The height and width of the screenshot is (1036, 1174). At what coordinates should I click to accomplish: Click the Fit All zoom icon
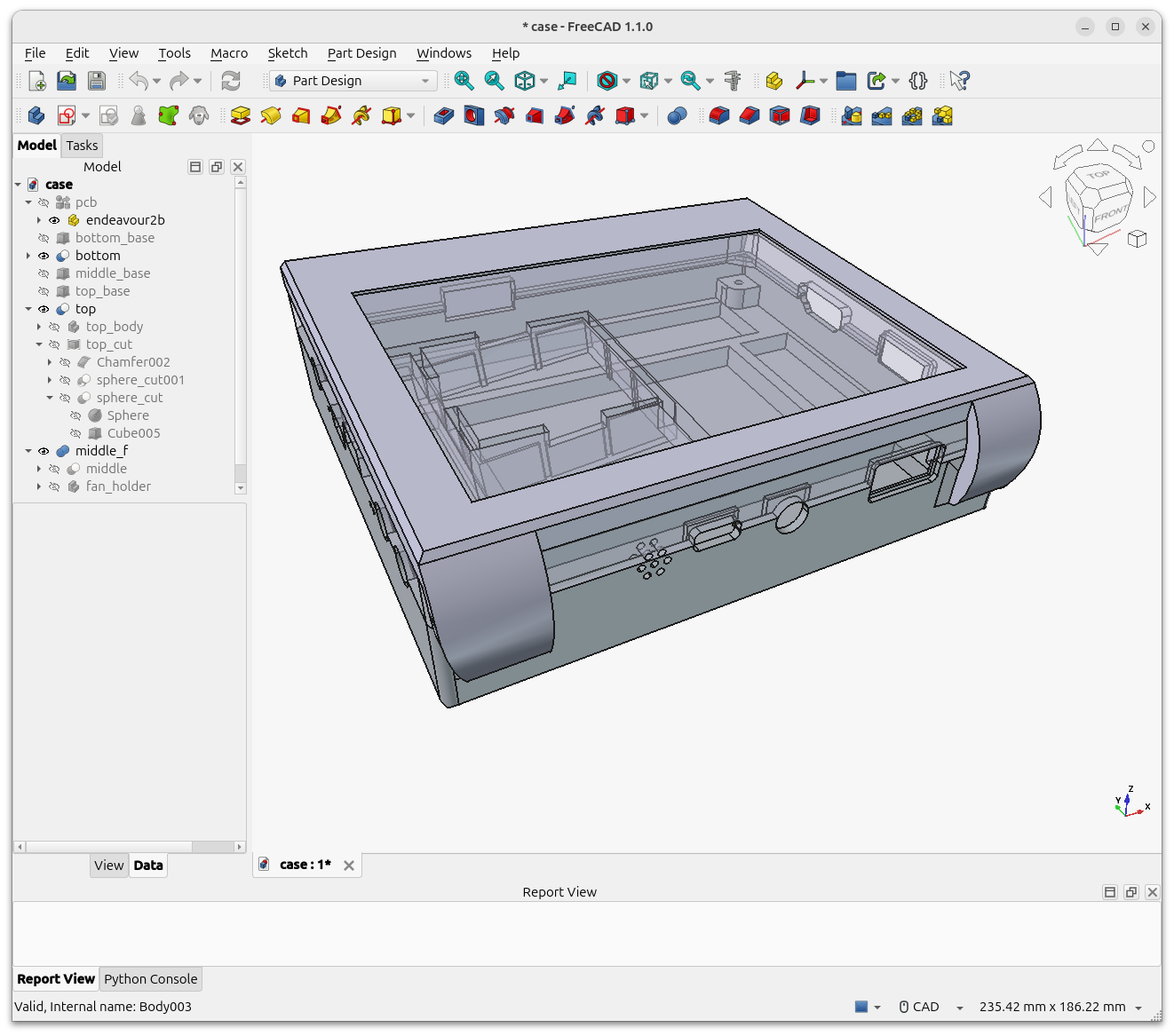(x=464, y=81)
